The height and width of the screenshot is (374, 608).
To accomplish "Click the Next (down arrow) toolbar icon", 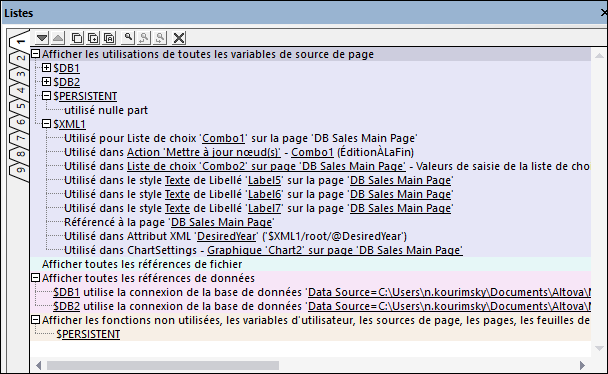I will pyautogui.click(x=42, y=38).
